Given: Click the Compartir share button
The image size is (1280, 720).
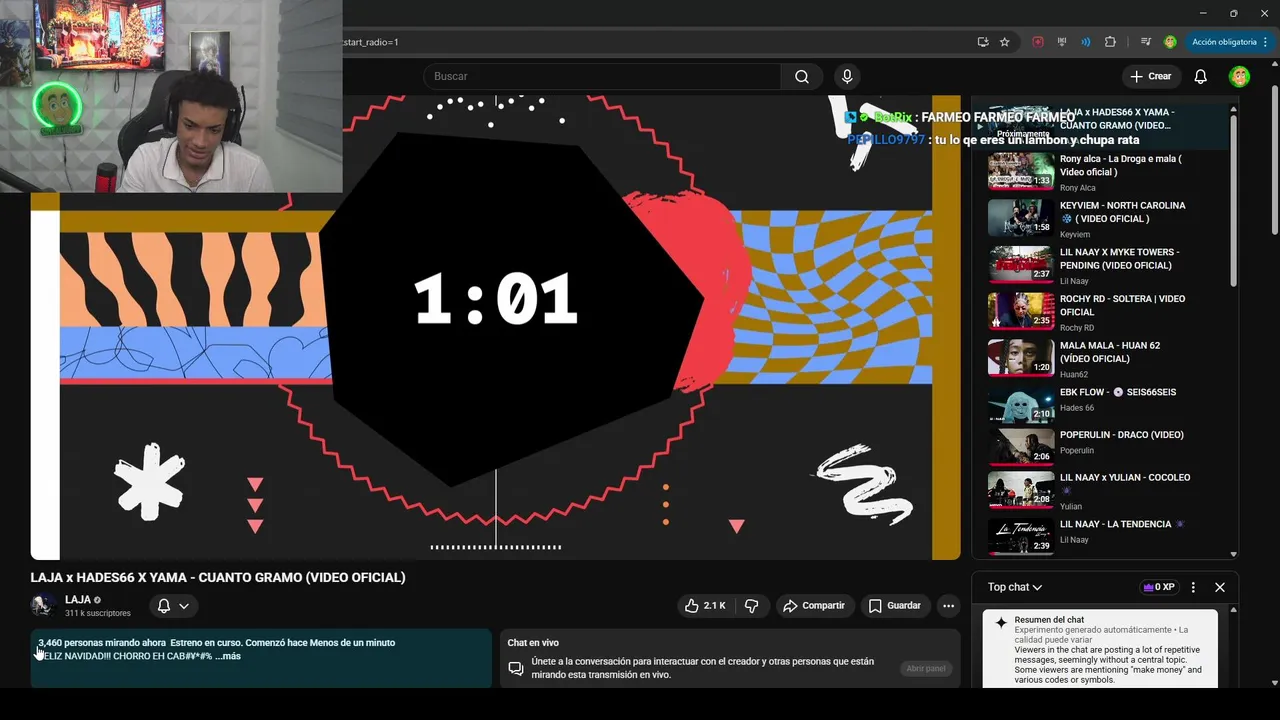Looking at the screenshot, I should (814, 606).
